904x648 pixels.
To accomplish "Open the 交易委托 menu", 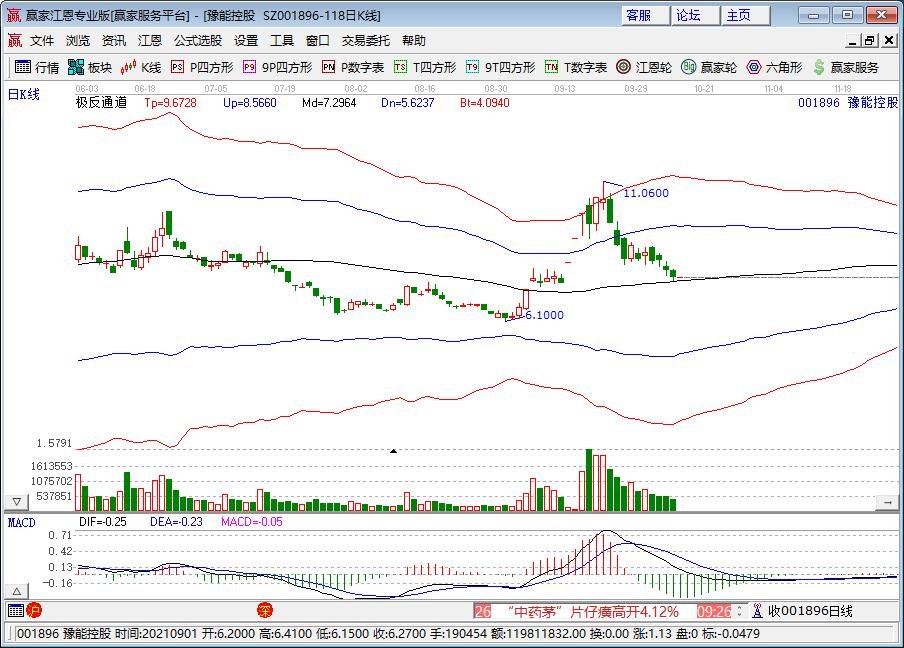I will point(365,41).
